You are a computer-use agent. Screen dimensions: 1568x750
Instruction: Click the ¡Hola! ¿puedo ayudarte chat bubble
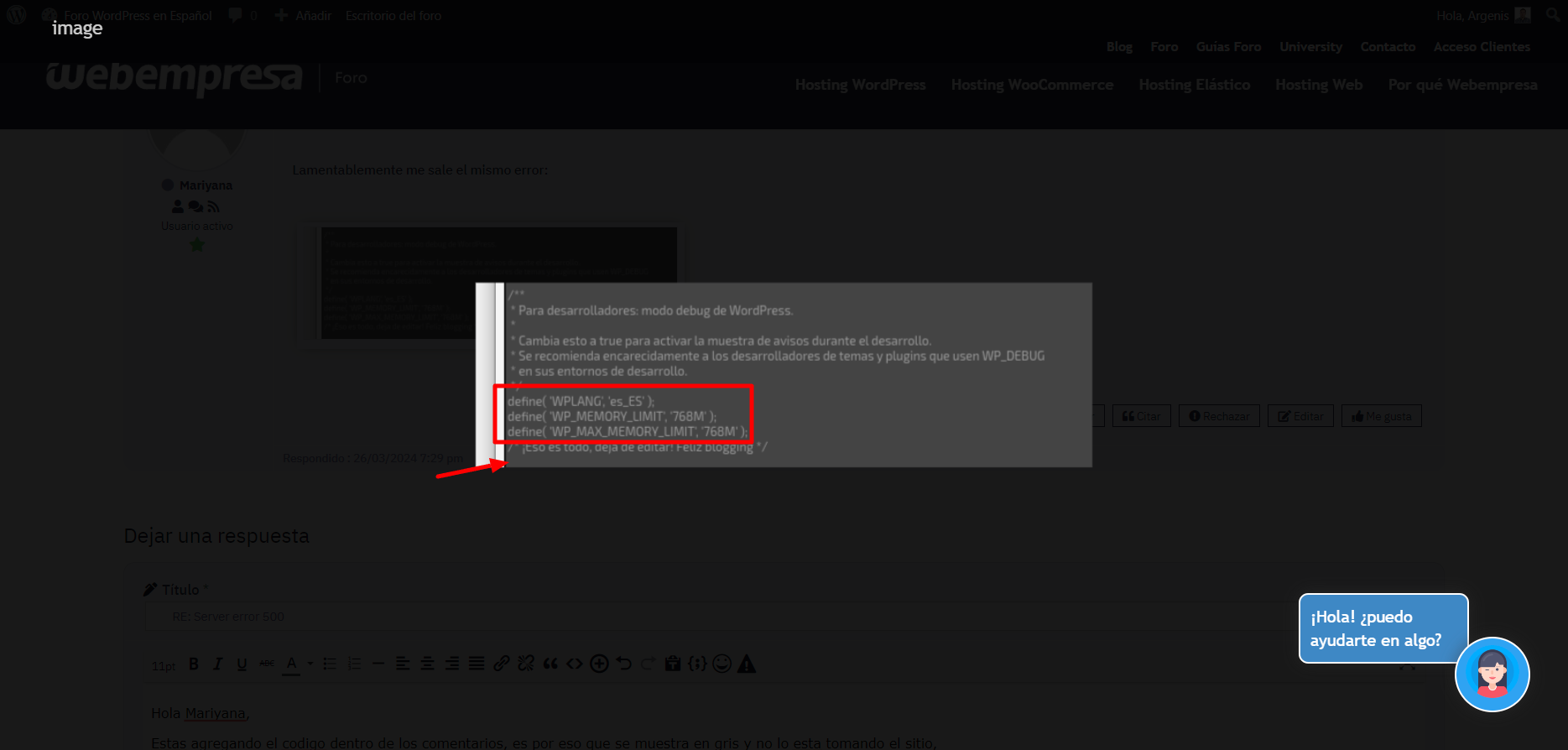[1383, 628]
